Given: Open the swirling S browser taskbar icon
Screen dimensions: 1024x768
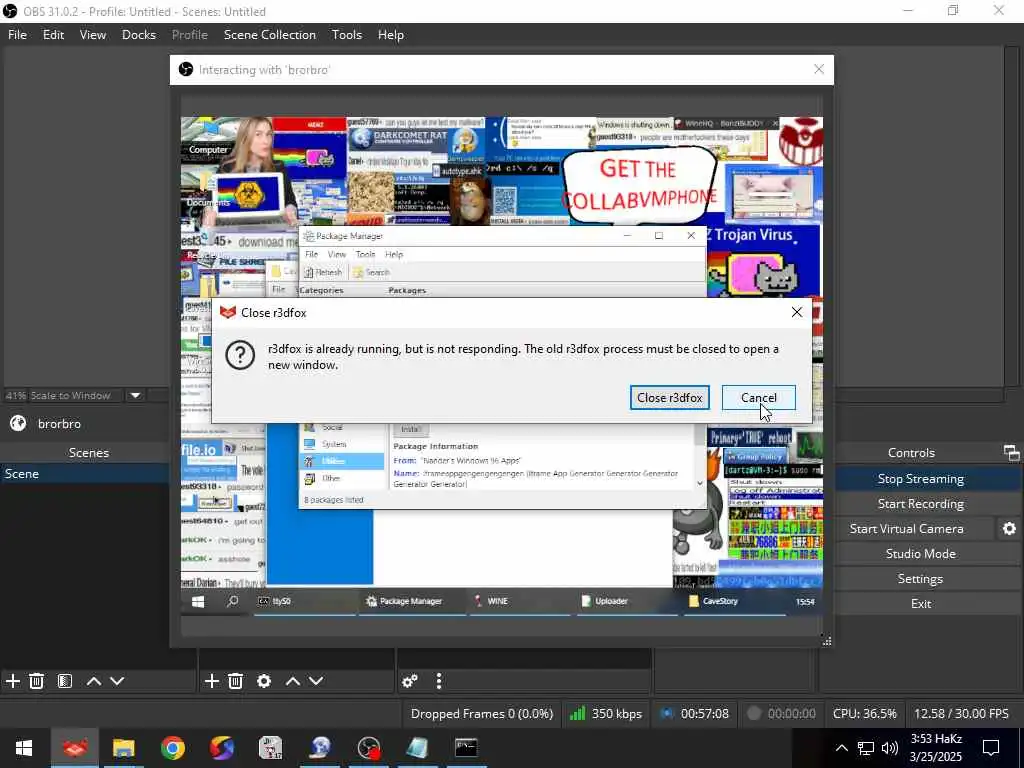Looking at the screenshot, I should (221, 748).
